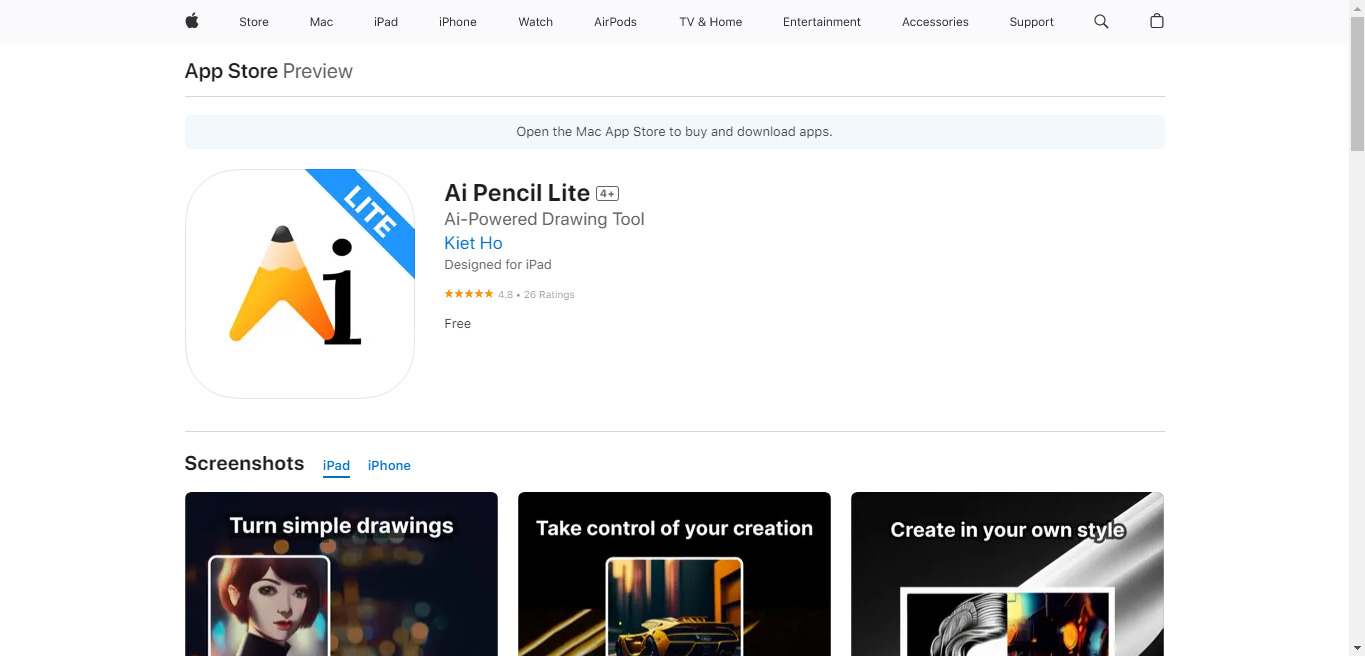Click the App Store heading link

pyautogui.click(x=231, y=71)
